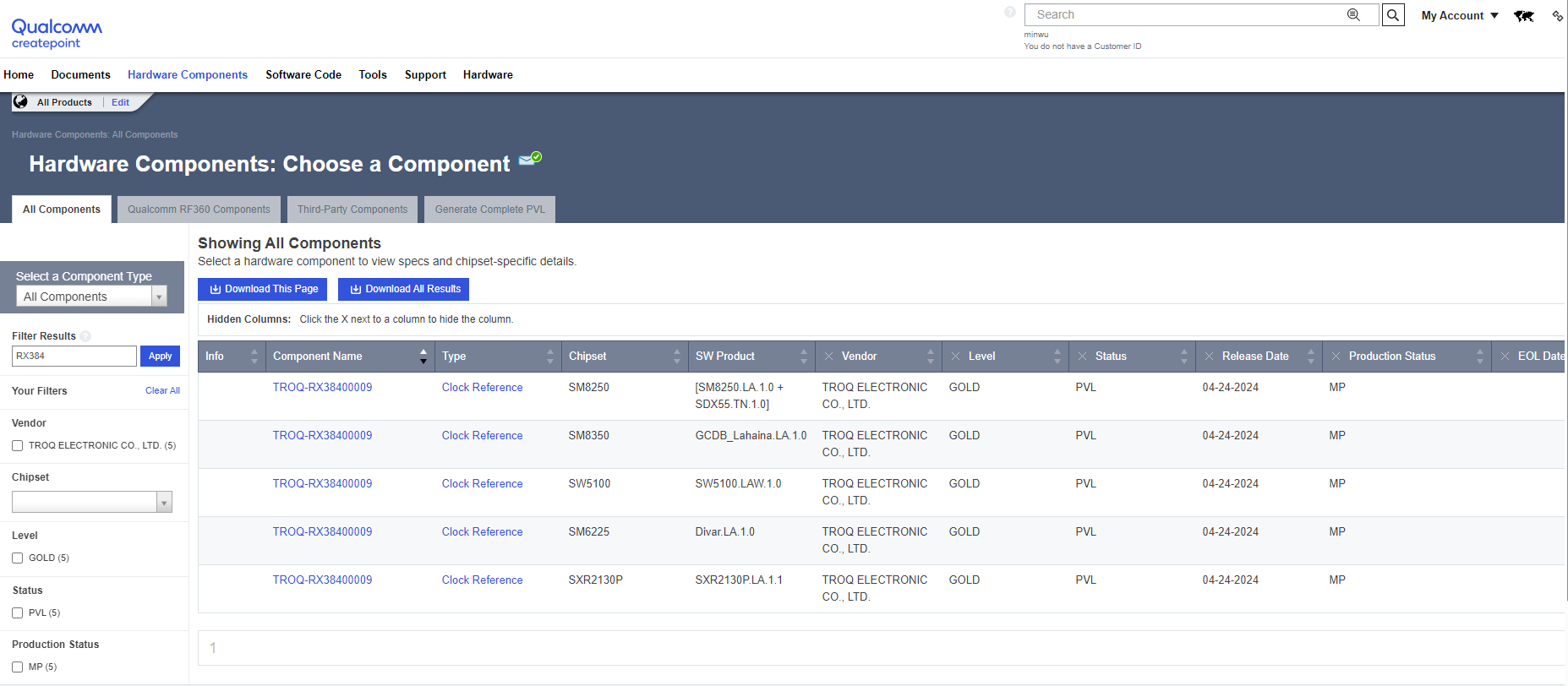Click the Download All Results button
This screenshot has height=686, width=1568.
tap(404, 289)
